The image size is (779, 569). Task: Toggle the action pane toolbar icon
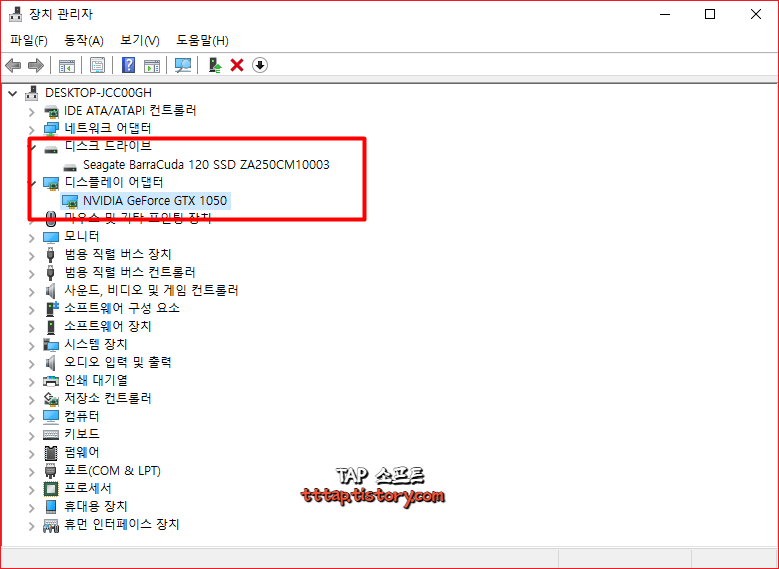coord(152,65)
